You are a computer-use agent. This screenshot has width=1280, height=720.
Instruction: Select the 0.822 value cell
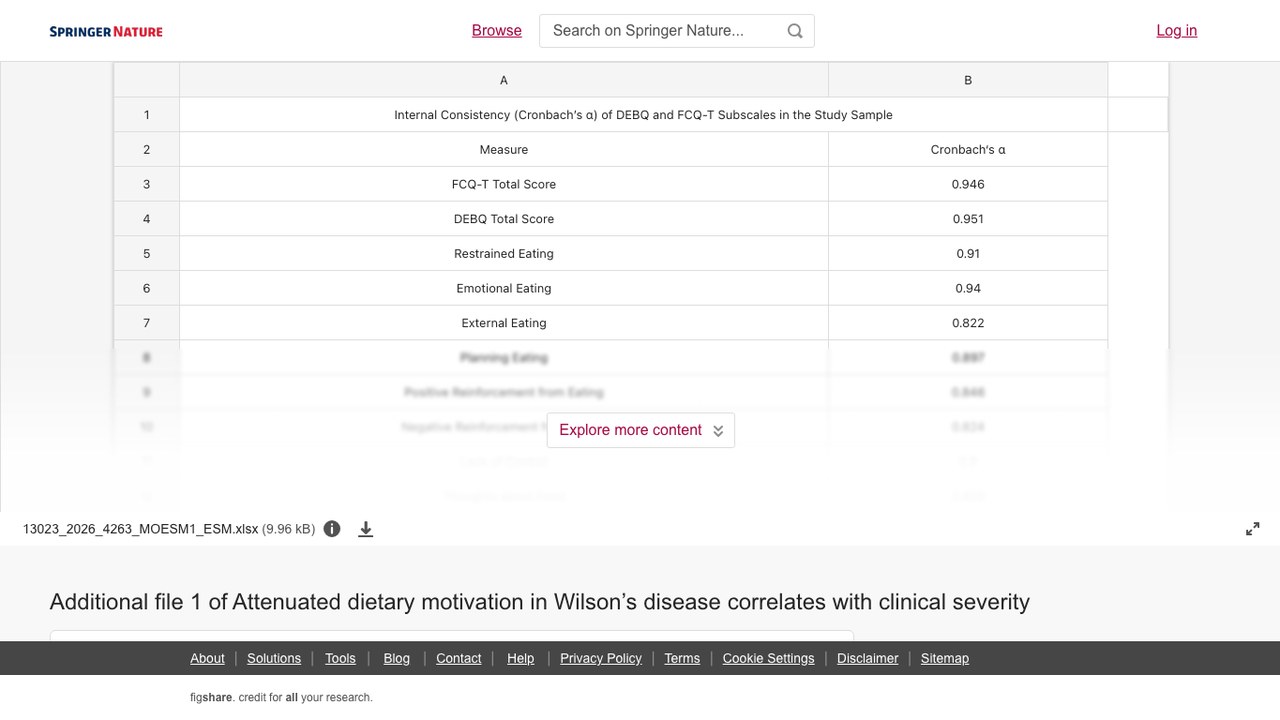(x=968, y=323)
